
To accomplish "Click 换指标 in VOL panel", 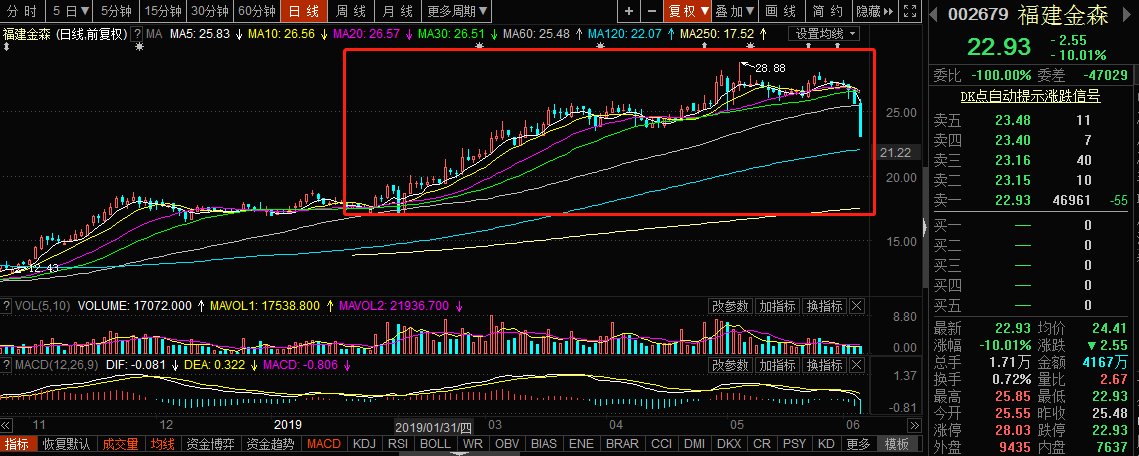I will point(824,306).
